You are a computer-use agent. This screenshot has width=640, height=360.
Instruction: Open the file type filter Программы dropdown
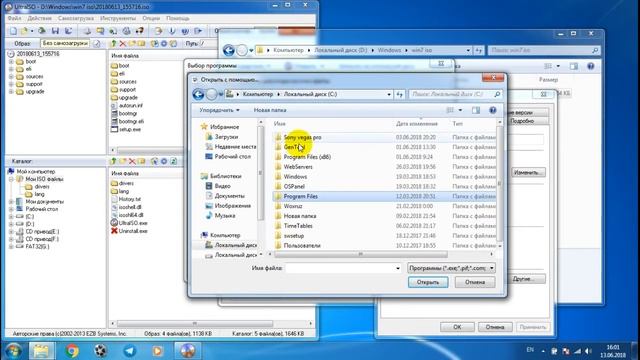tap(451, 268)
